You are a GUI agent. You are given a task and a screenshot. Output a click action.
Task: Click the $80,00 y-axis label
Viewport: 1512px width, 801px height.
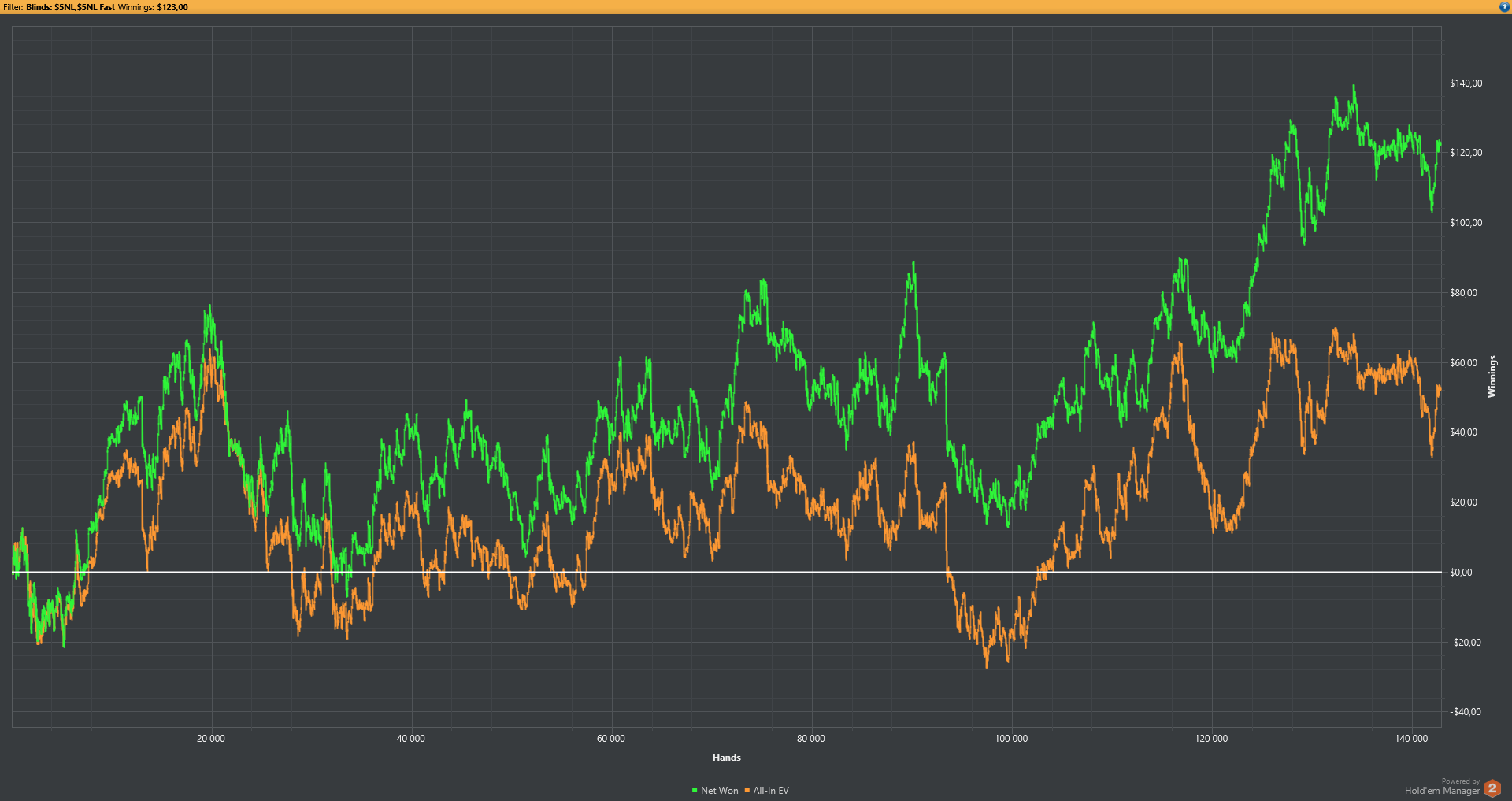[1463, 293]
